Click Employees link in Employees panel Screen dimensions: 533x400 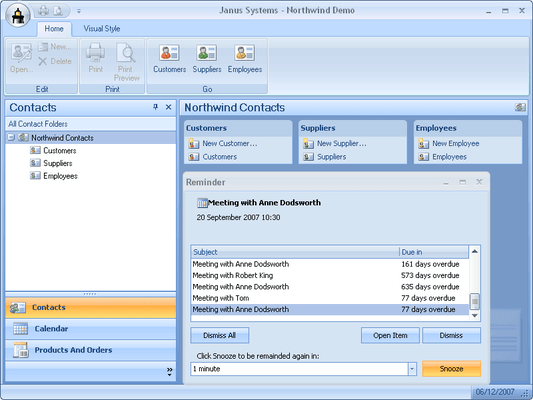tap(449, 157)
